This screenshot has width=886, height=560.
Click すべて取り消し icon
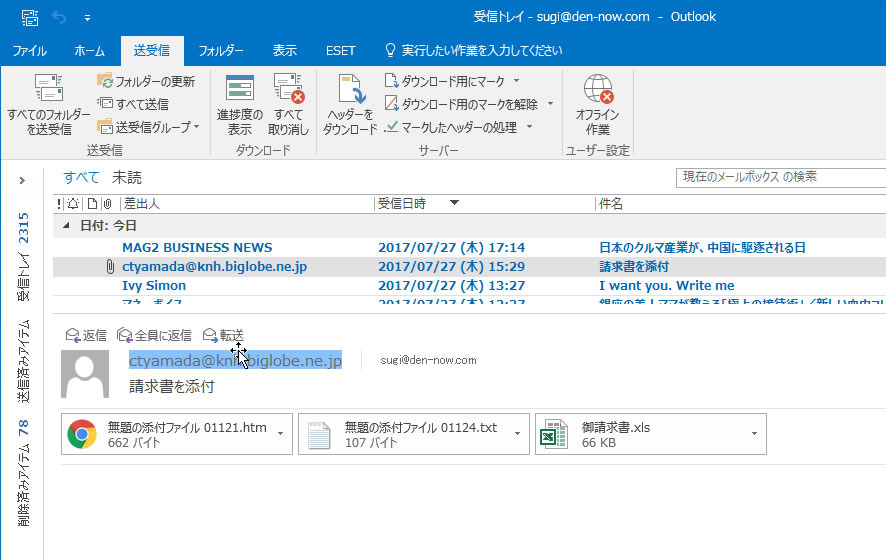(289, 89)
